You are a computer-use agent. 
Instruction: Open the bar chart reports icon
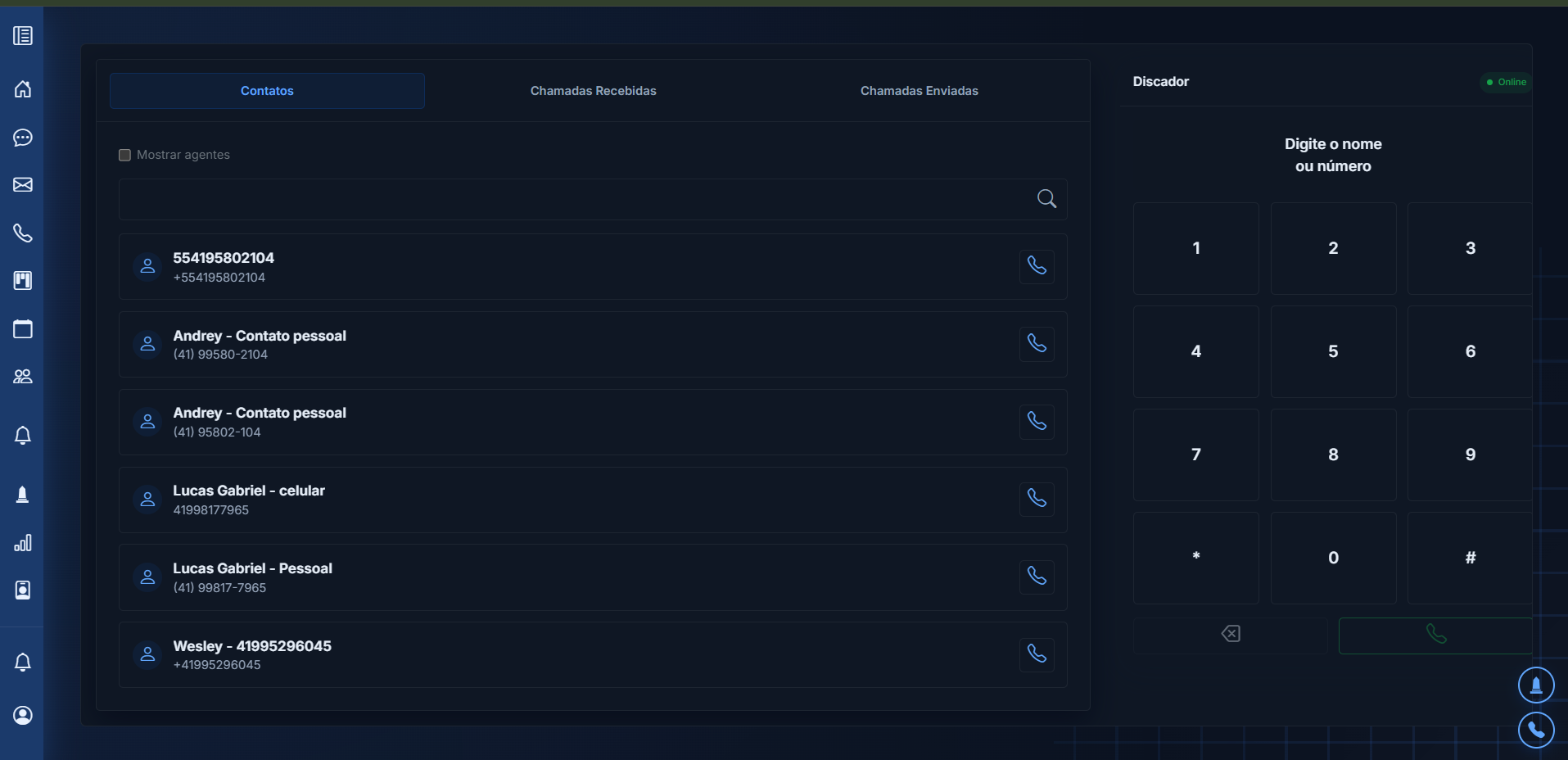coord(23,543)
